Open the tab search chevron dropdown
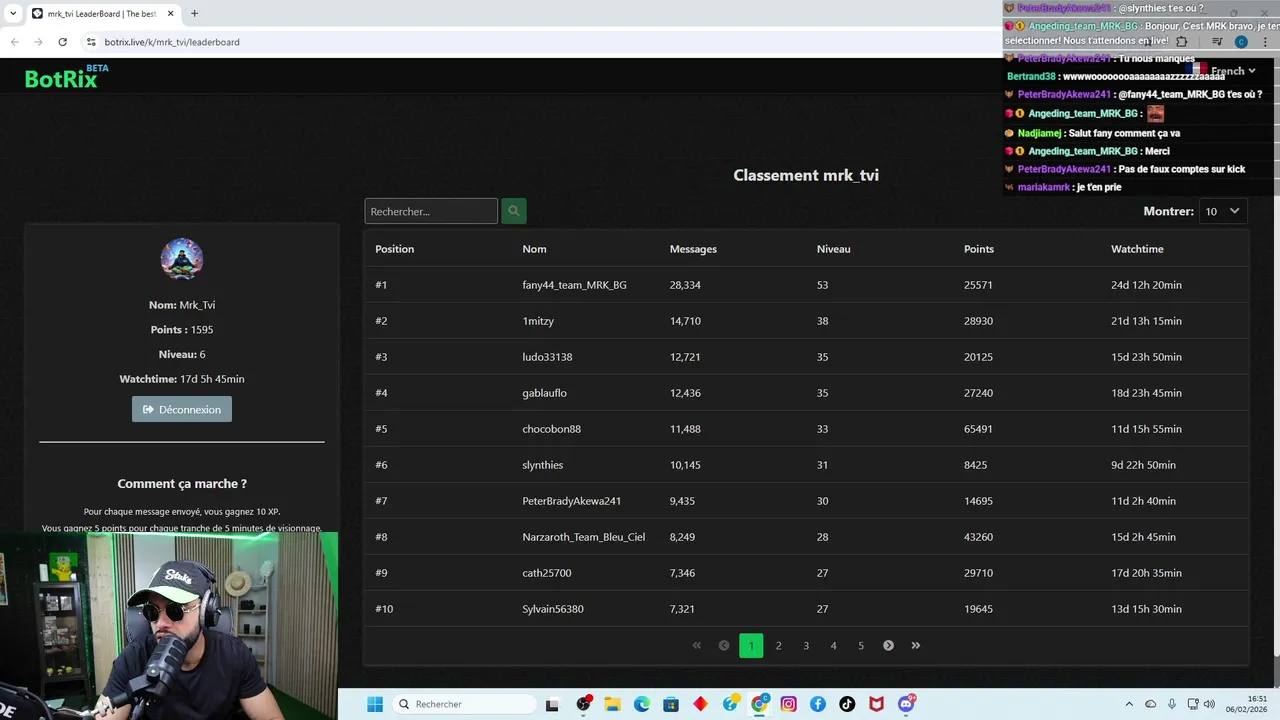 pos(12,13)
